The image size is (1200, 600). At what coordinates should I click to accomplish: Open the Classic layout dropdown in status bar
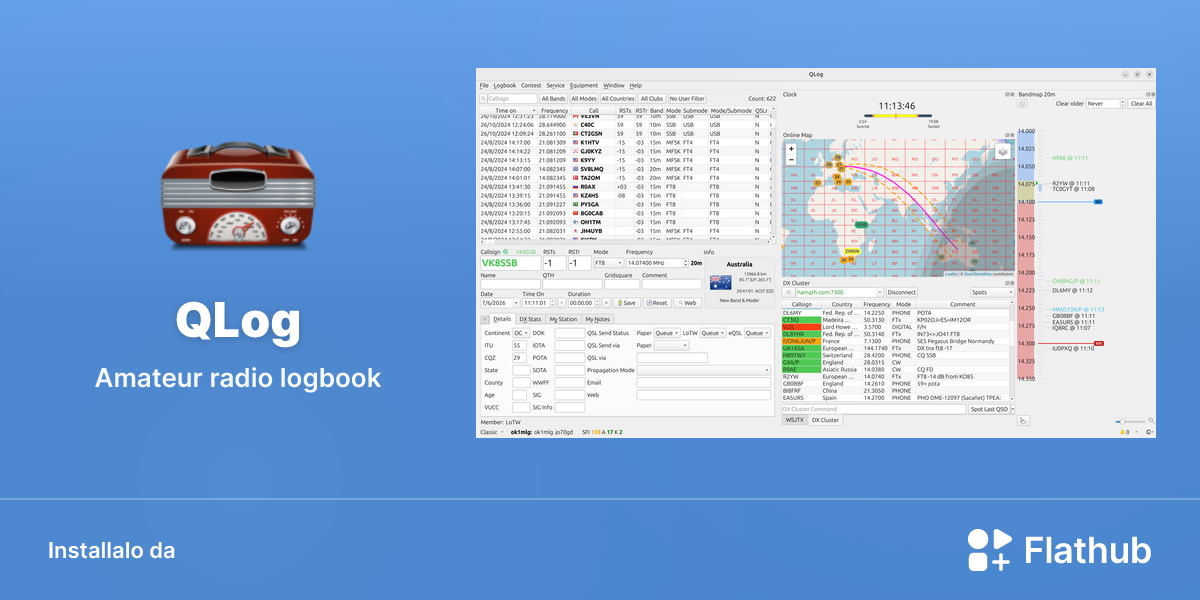coord(492,432)
